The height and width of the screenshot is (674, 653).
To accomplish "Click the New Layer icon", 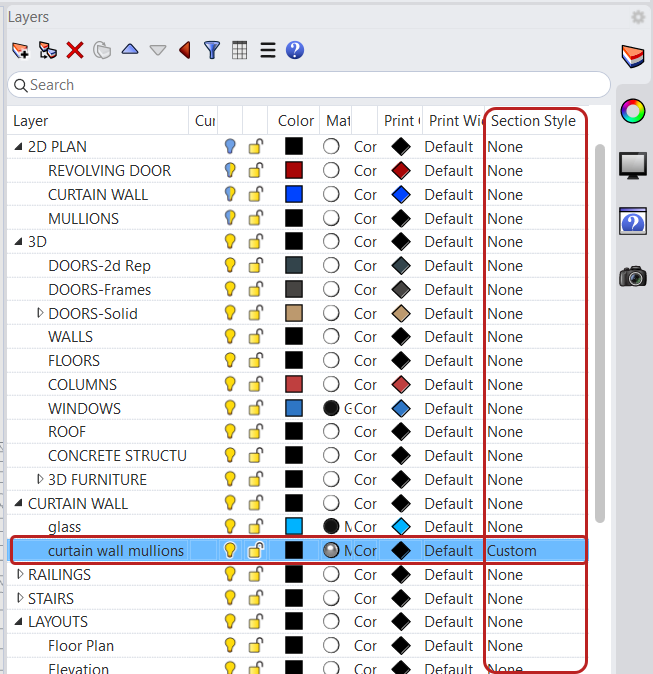I will click(x=20, y=50).
